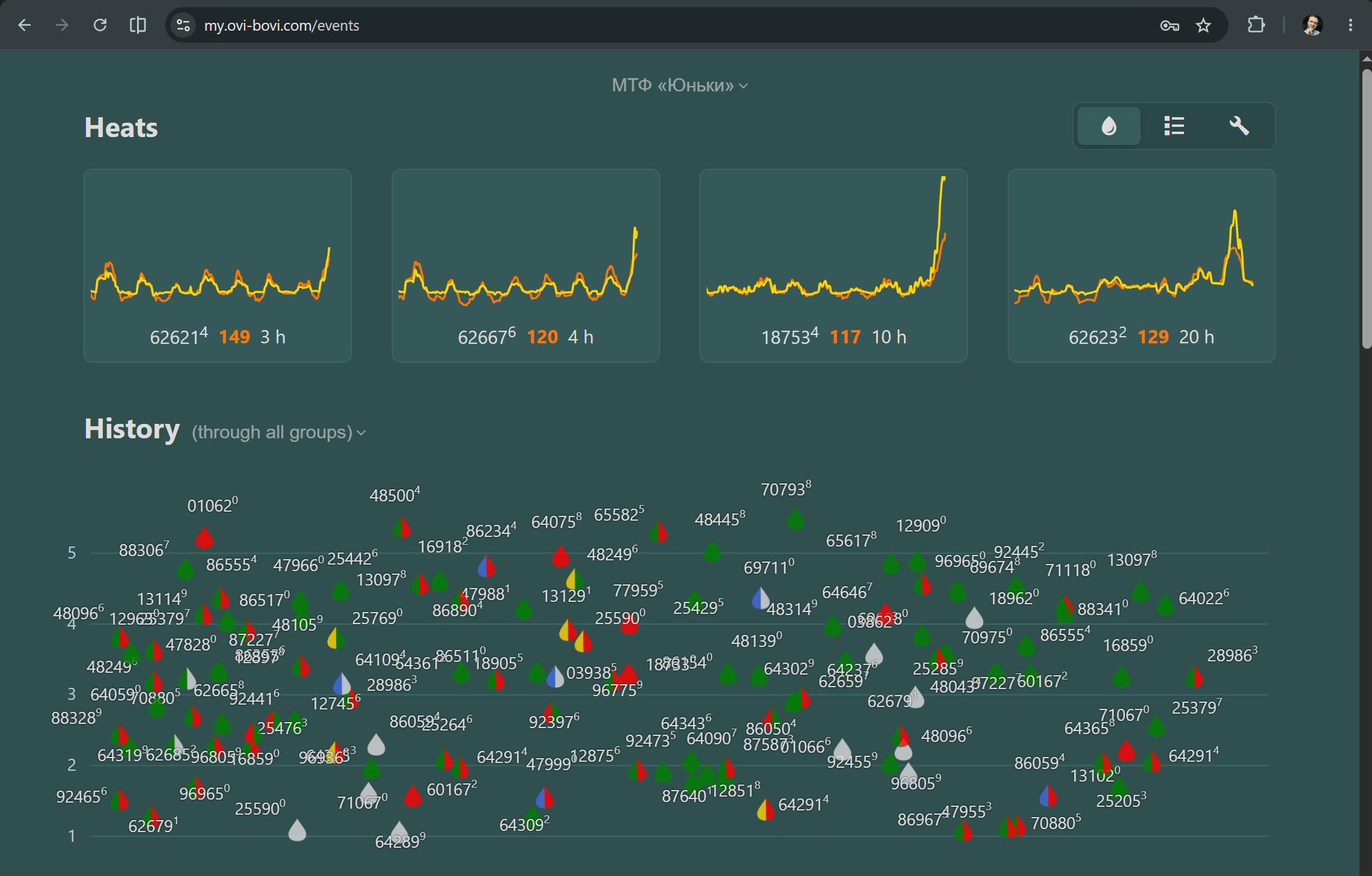Click the label 65582 in history
The image size is (1372, 876).
(x=619, y=514)
